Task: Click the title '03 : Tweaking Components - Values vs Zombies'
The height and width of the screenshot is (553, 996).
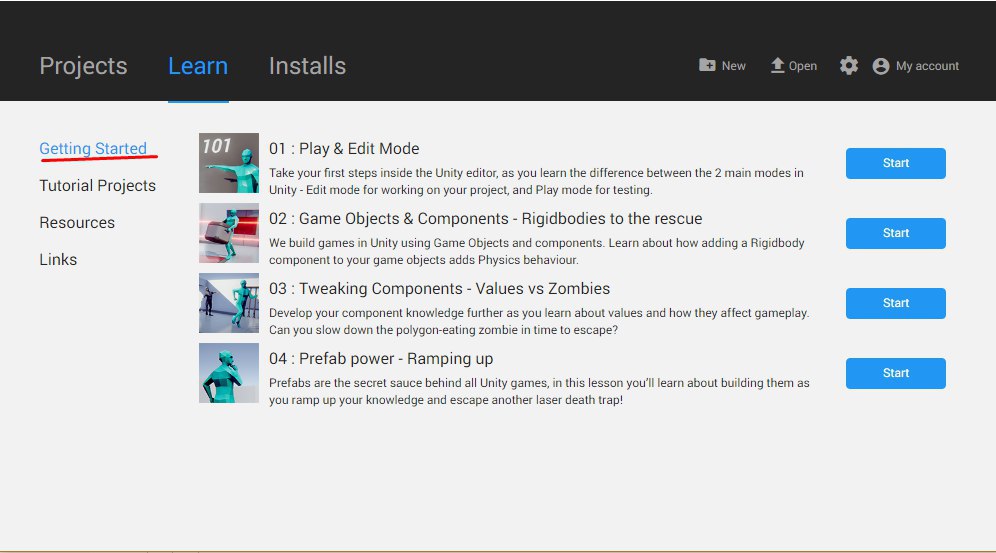Action: pos(439,288)
